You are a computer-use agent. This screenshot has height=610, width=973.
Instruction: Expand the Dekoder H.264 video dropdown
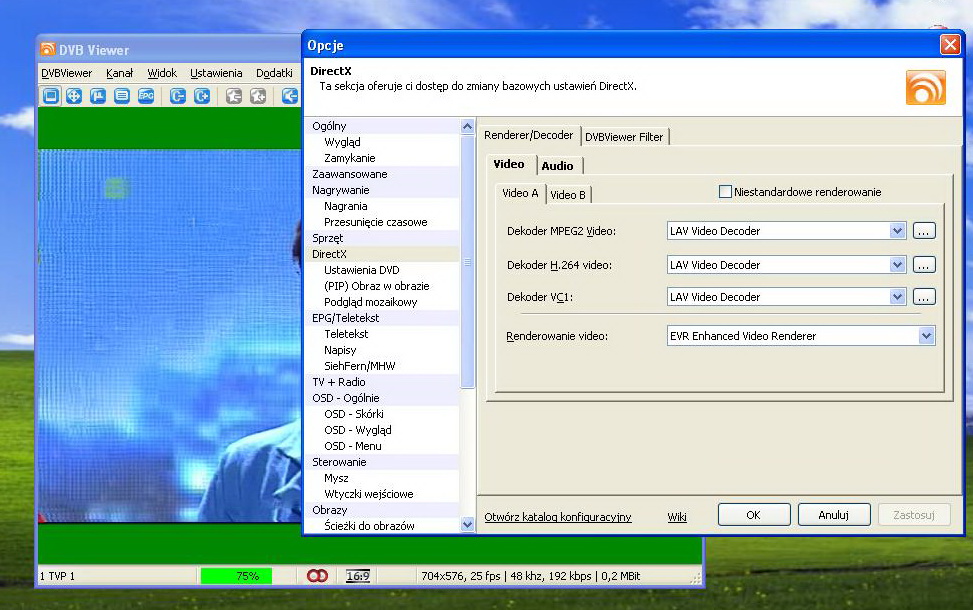(x=896, y=265)
